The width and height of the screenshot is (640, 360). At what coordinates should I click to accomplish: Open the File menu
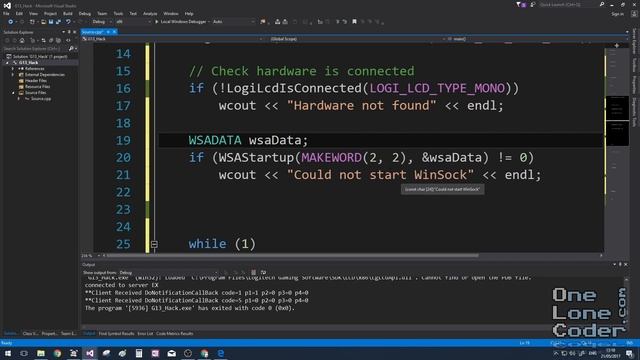[6, 13]
